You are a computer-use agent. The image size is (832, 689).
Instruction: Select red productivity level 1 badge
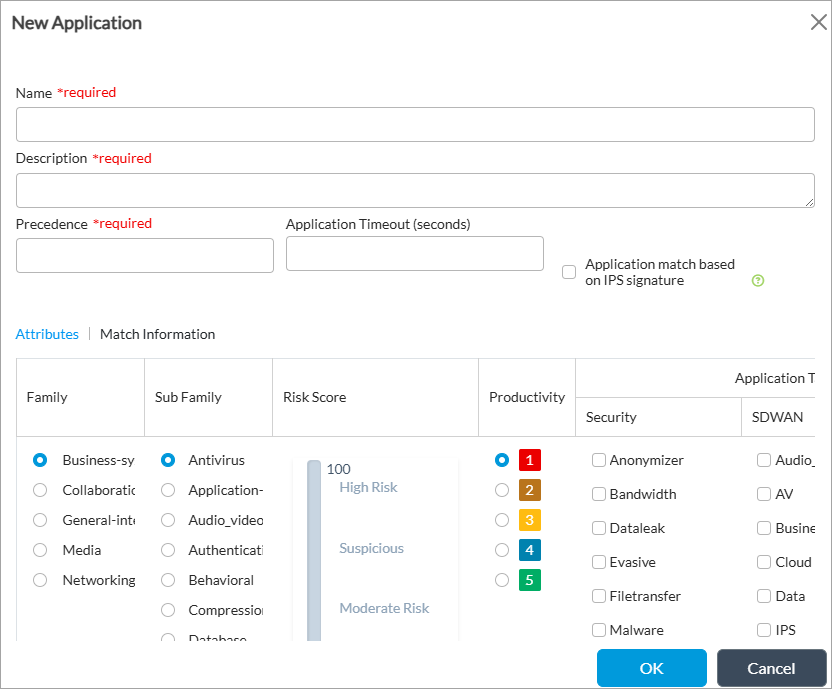tap(530, 460)
